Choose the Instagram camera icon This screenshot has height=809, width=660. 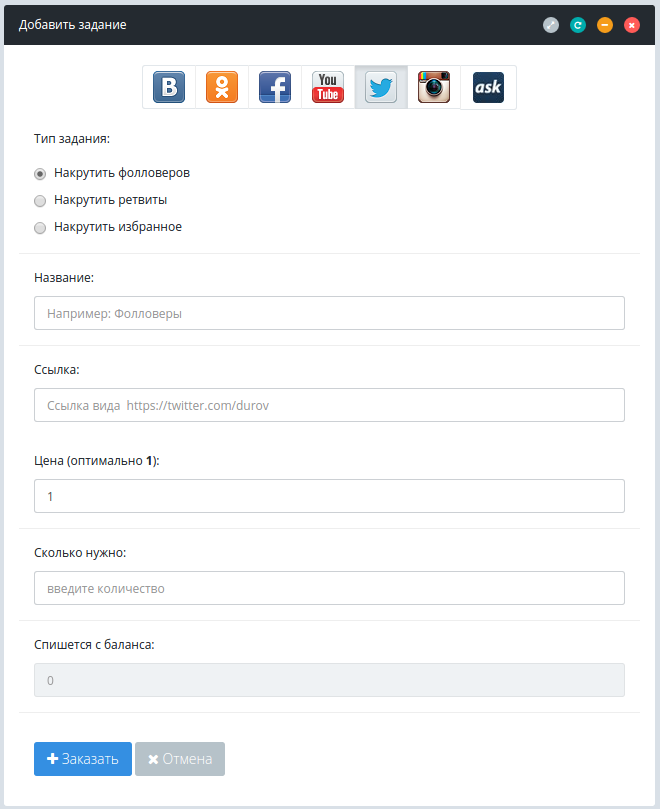pos(434,87)
